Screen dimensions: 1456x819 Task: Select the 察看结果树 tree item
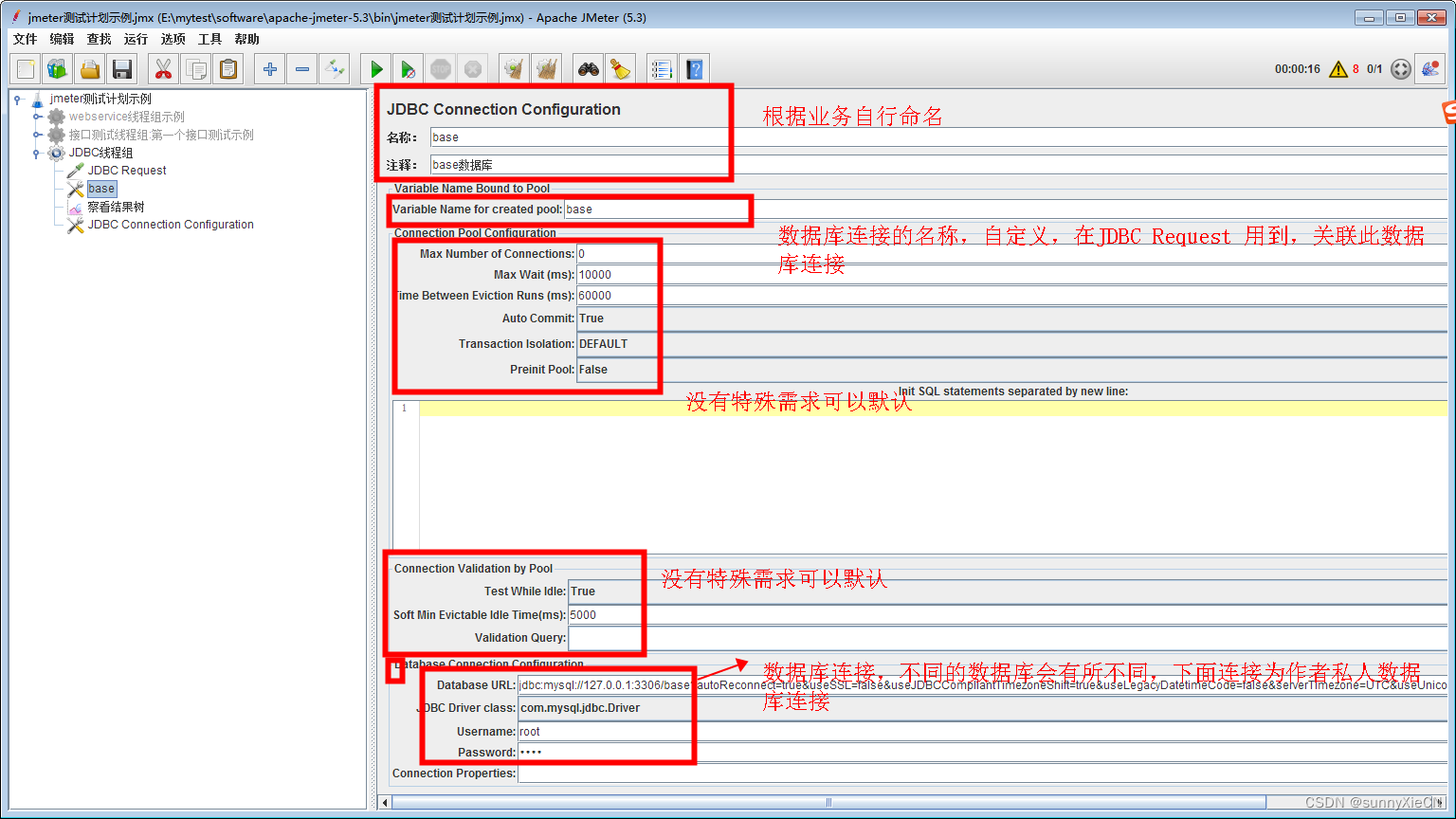pos(117,207)
